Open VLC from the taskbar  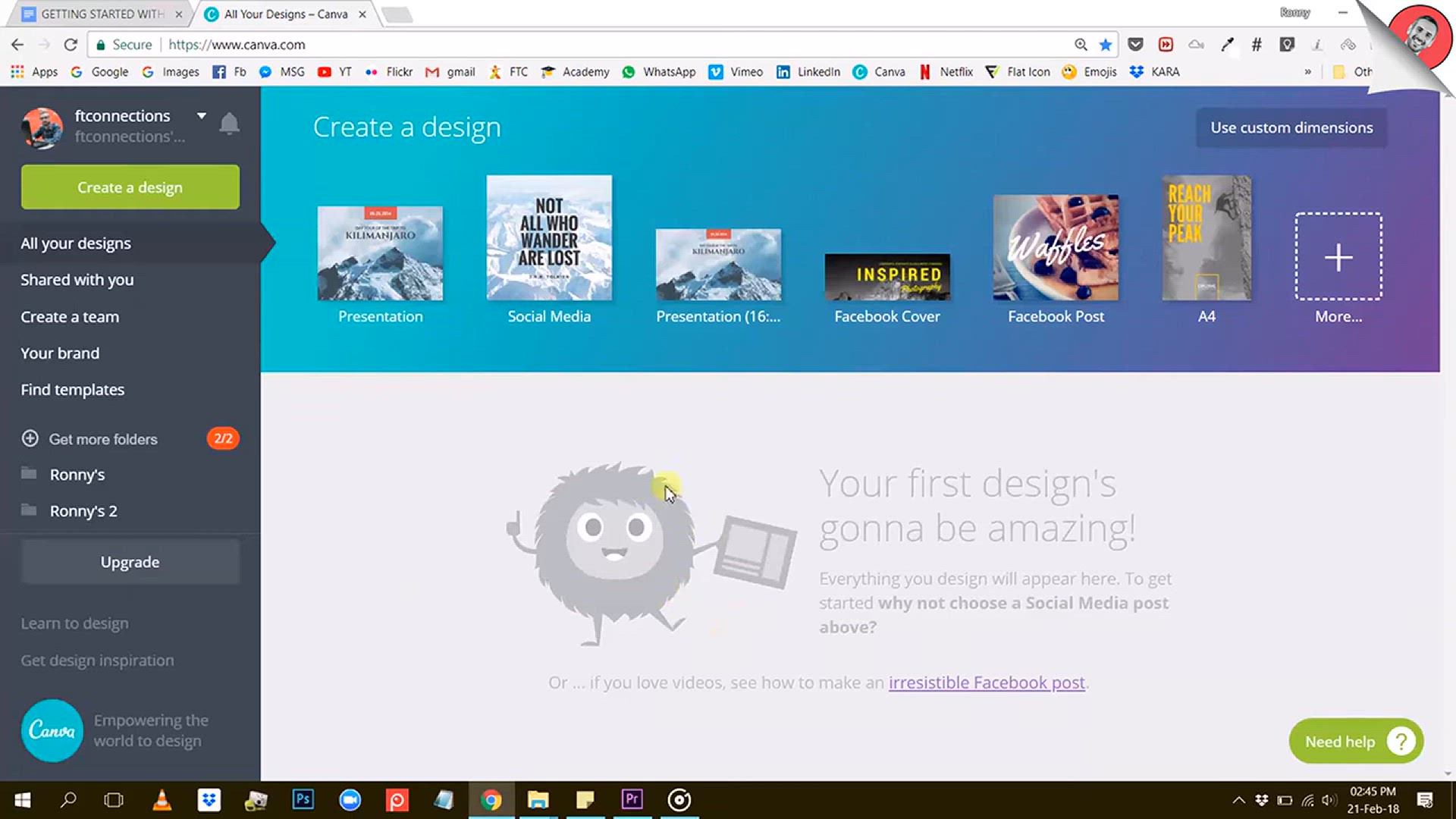click(162, 799)
